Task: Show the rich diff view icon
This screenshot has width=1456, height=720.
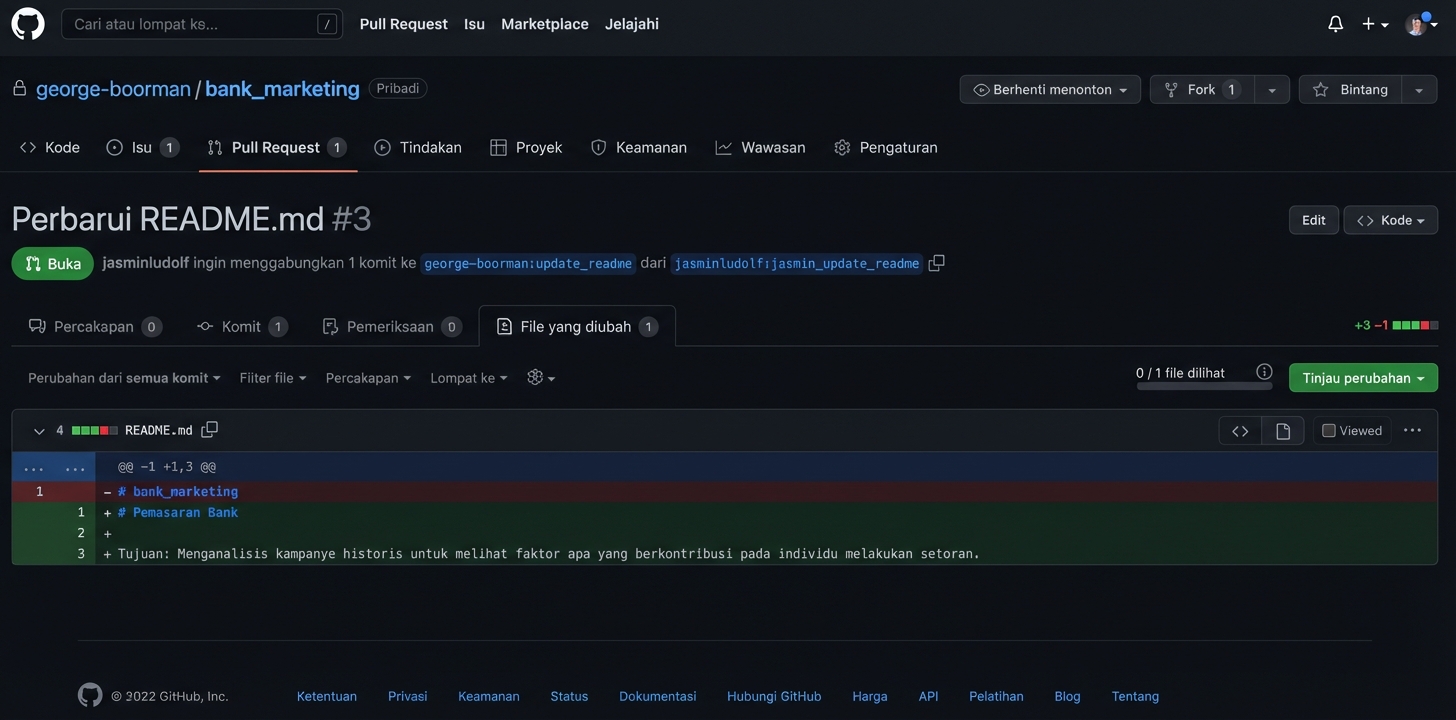Action: [1283, 431]
